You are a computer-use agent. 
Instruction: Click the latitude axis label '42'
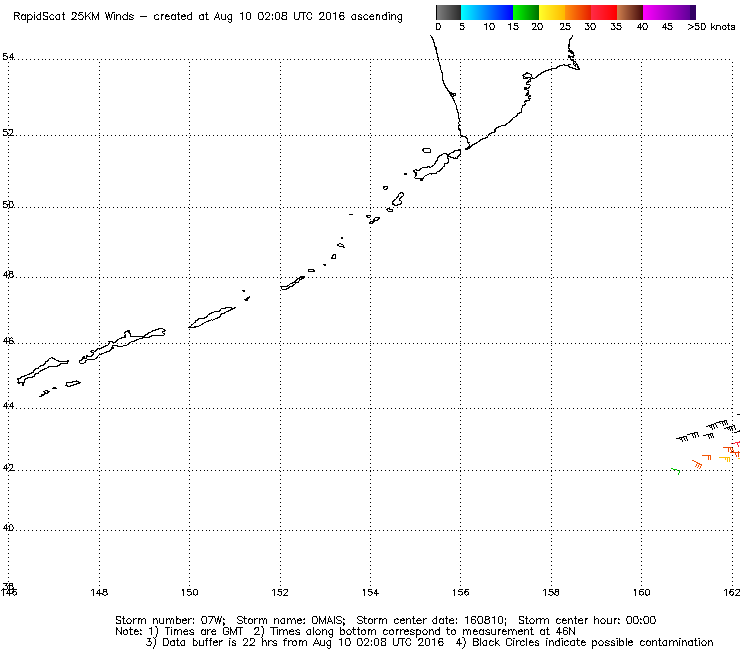(x=8, y=467)
